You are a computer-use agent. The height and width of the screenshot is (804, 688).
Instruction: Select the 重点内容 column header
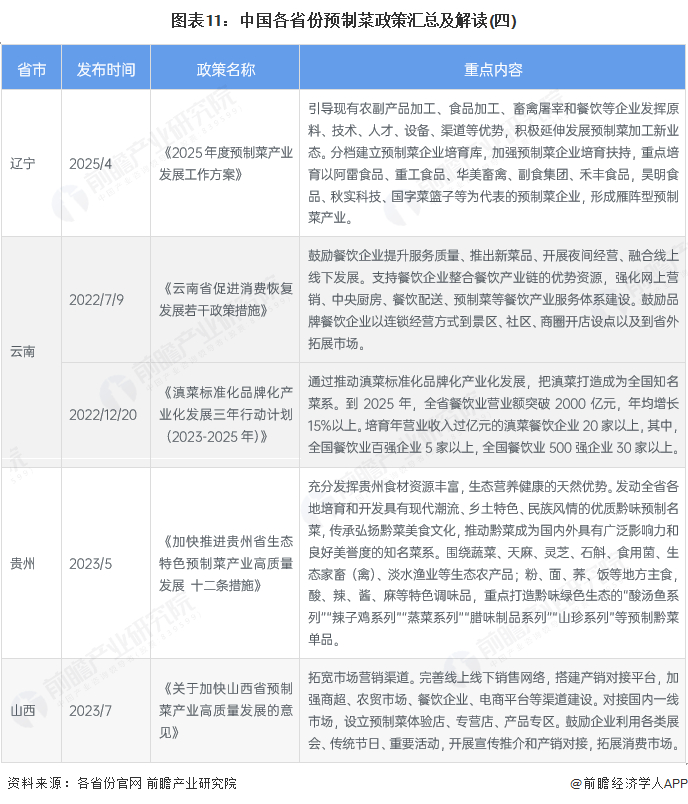(x=493, y=69)
